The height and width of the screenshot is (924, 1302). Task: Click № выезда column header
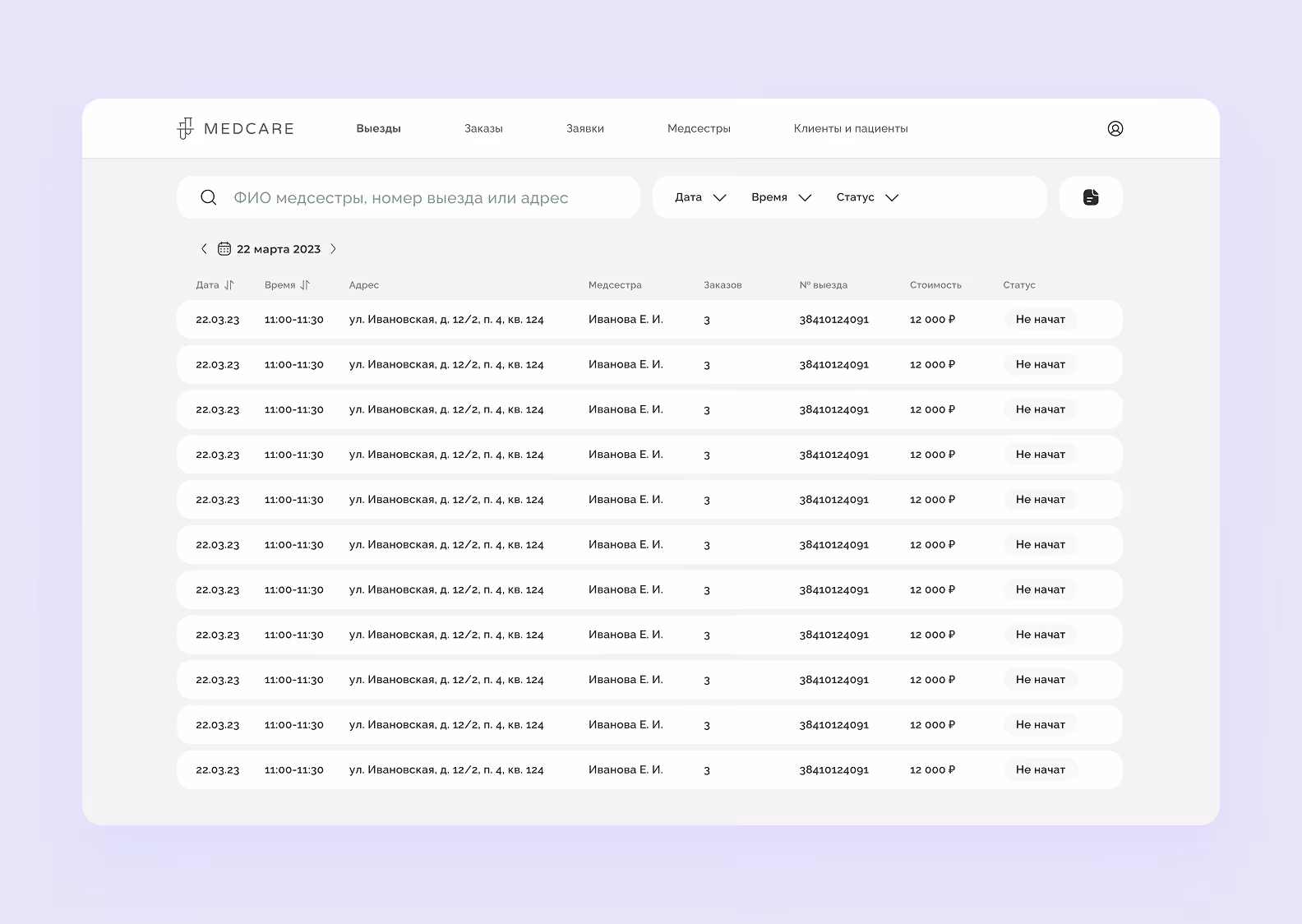[823, 285]
